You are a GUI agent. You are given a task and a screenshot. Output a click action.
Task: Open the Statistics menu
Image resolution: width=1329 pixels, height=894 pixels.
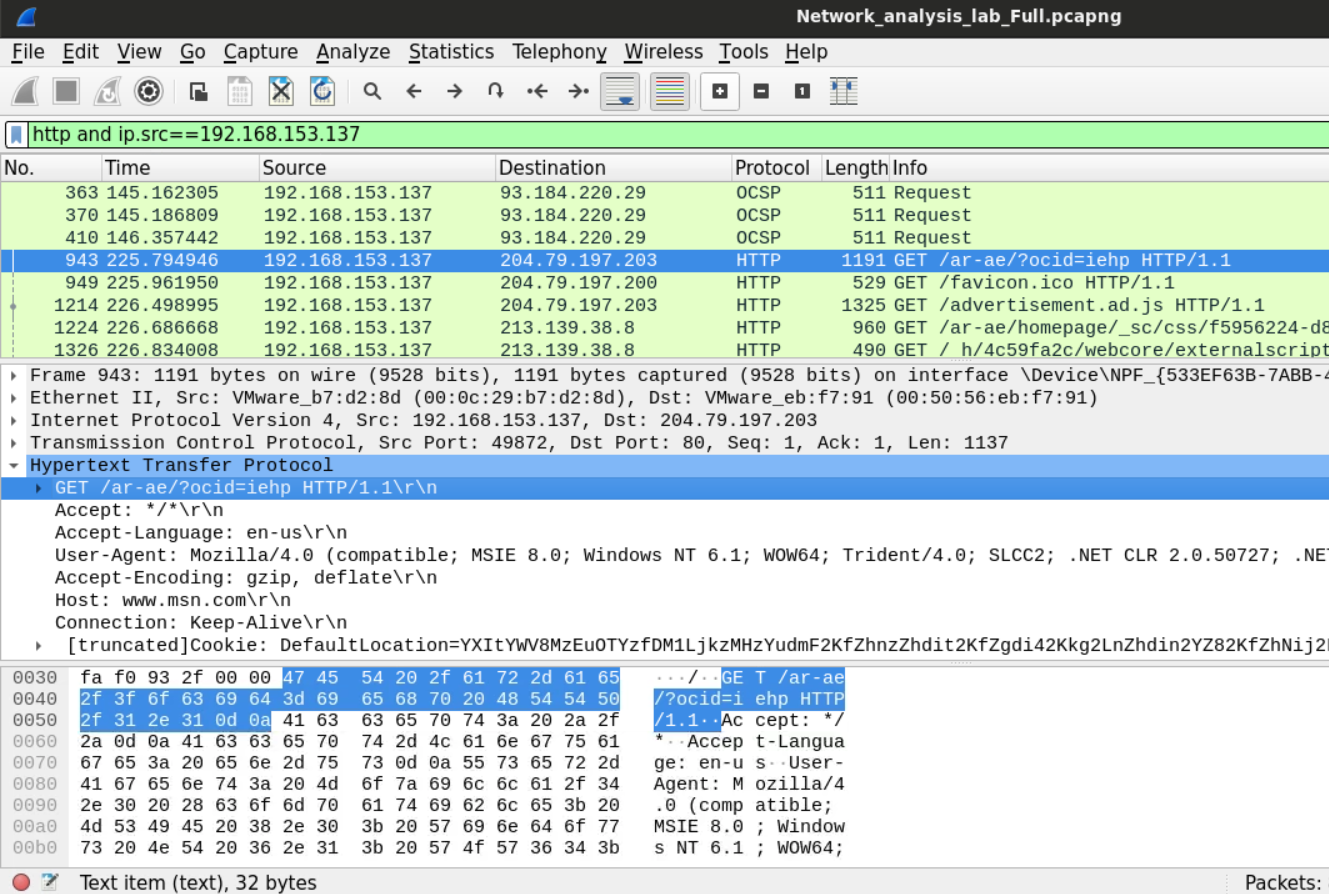click(451, 52)
